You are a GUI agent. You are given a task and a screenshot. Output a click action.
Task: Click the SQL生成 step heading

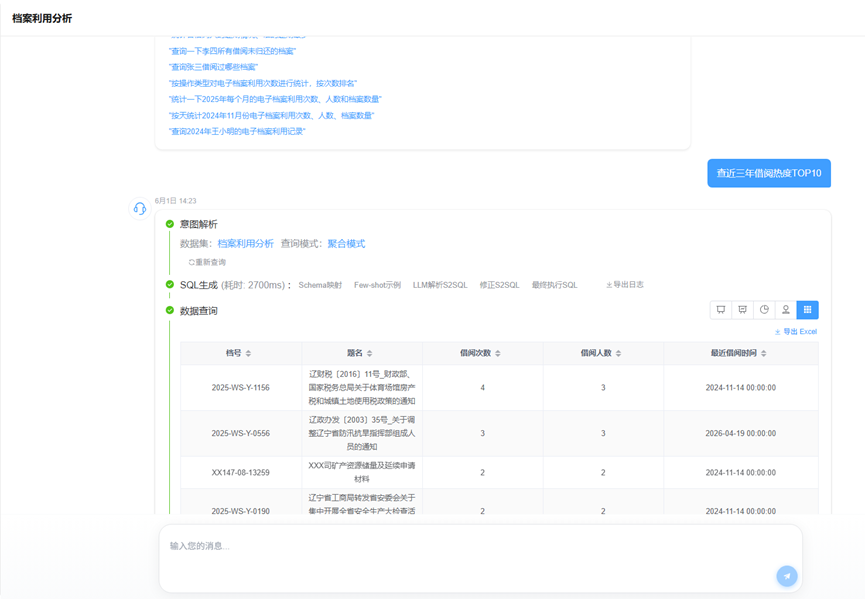[199, 285]
